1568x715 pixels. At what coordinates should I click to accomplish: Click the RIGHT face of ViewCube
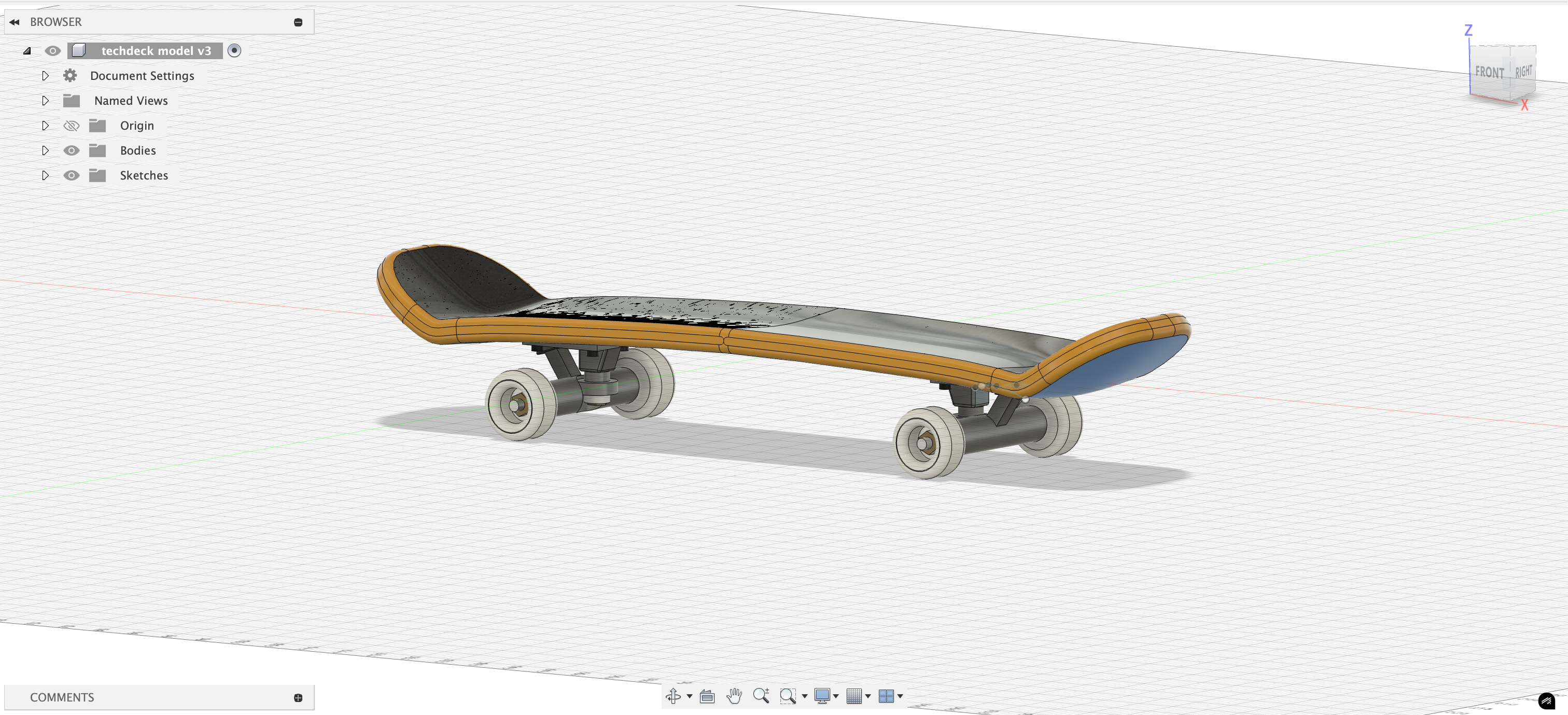coord(1523,71)
